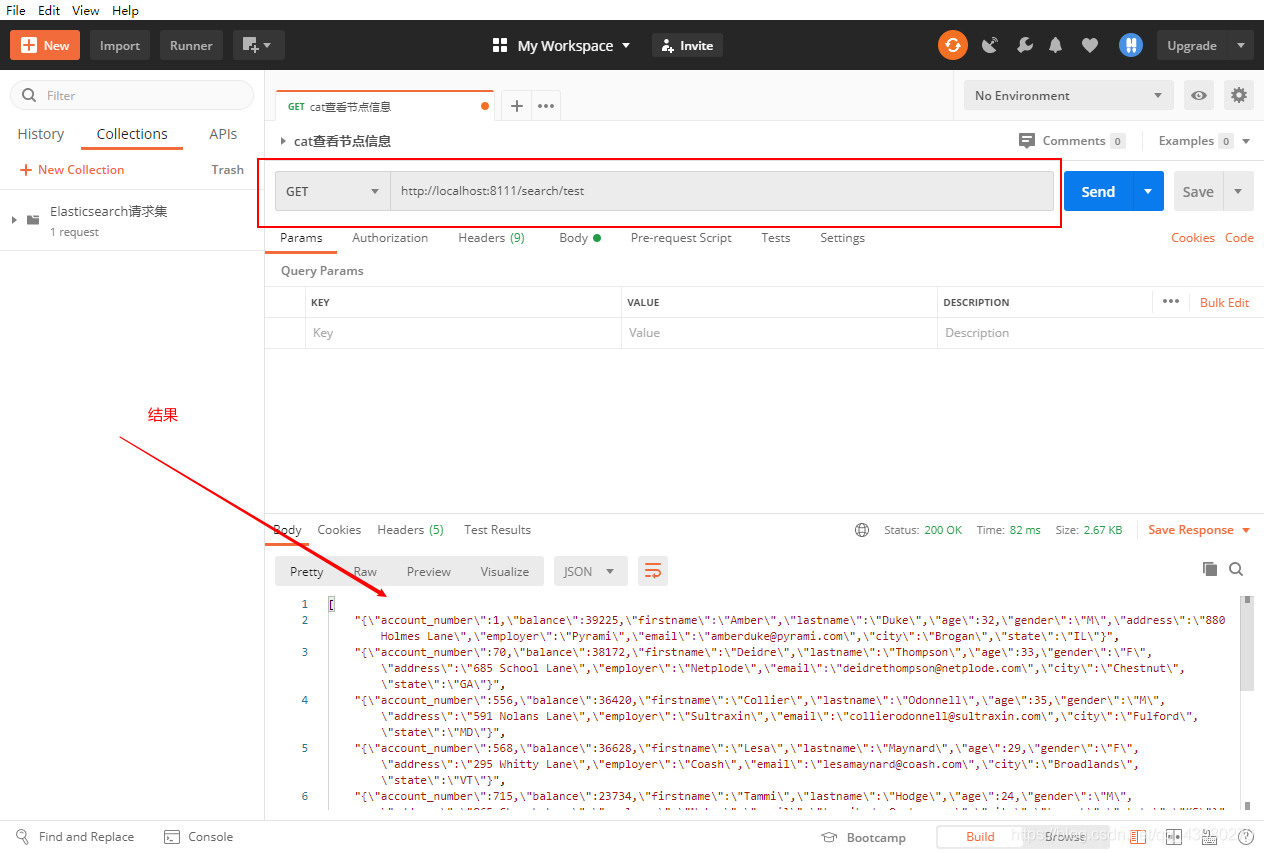Click the environment quick look eye icon
The image size is (1264, 853).
(1199, 96)
